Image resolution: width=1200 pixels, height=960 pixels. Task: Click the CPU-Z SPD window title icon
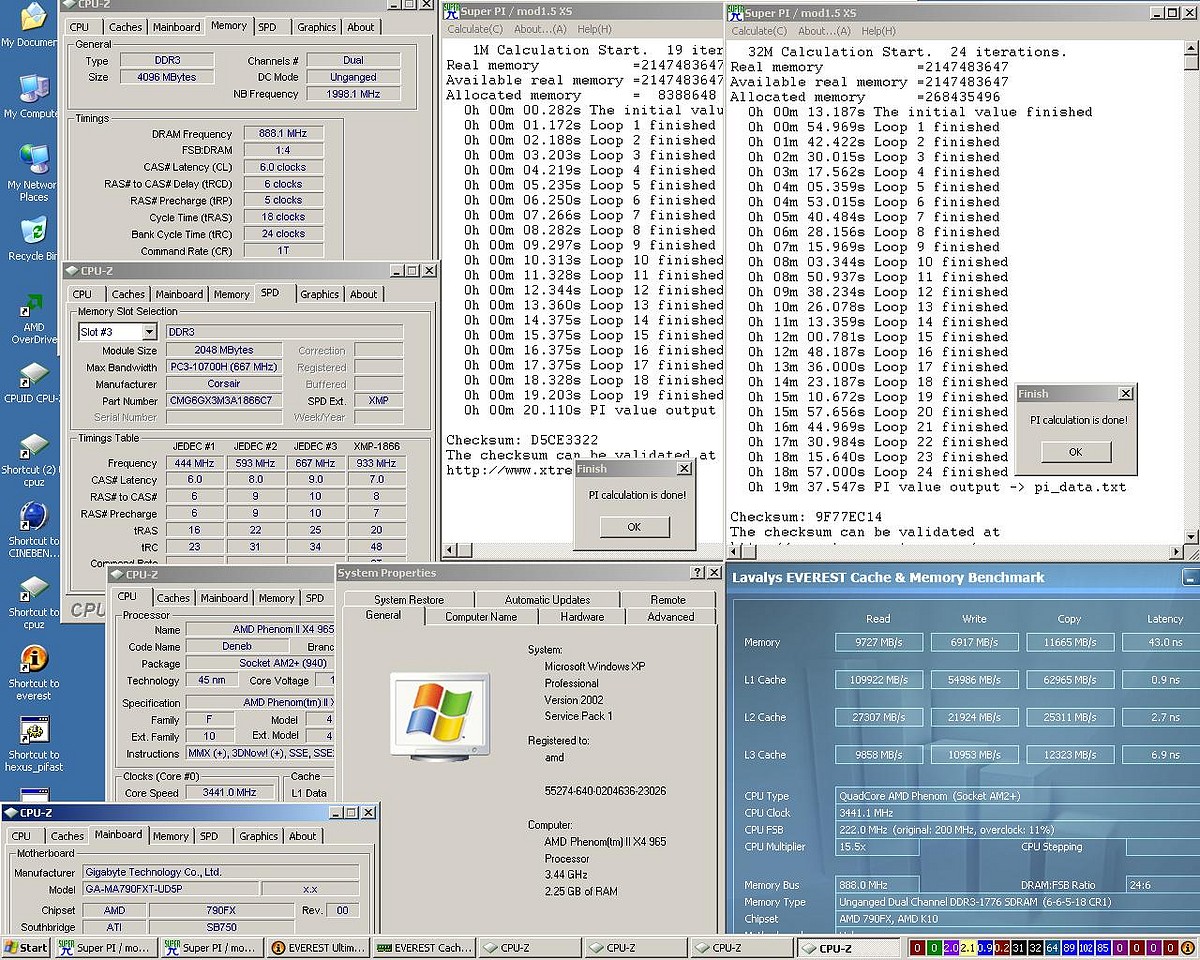coord(71,270)
